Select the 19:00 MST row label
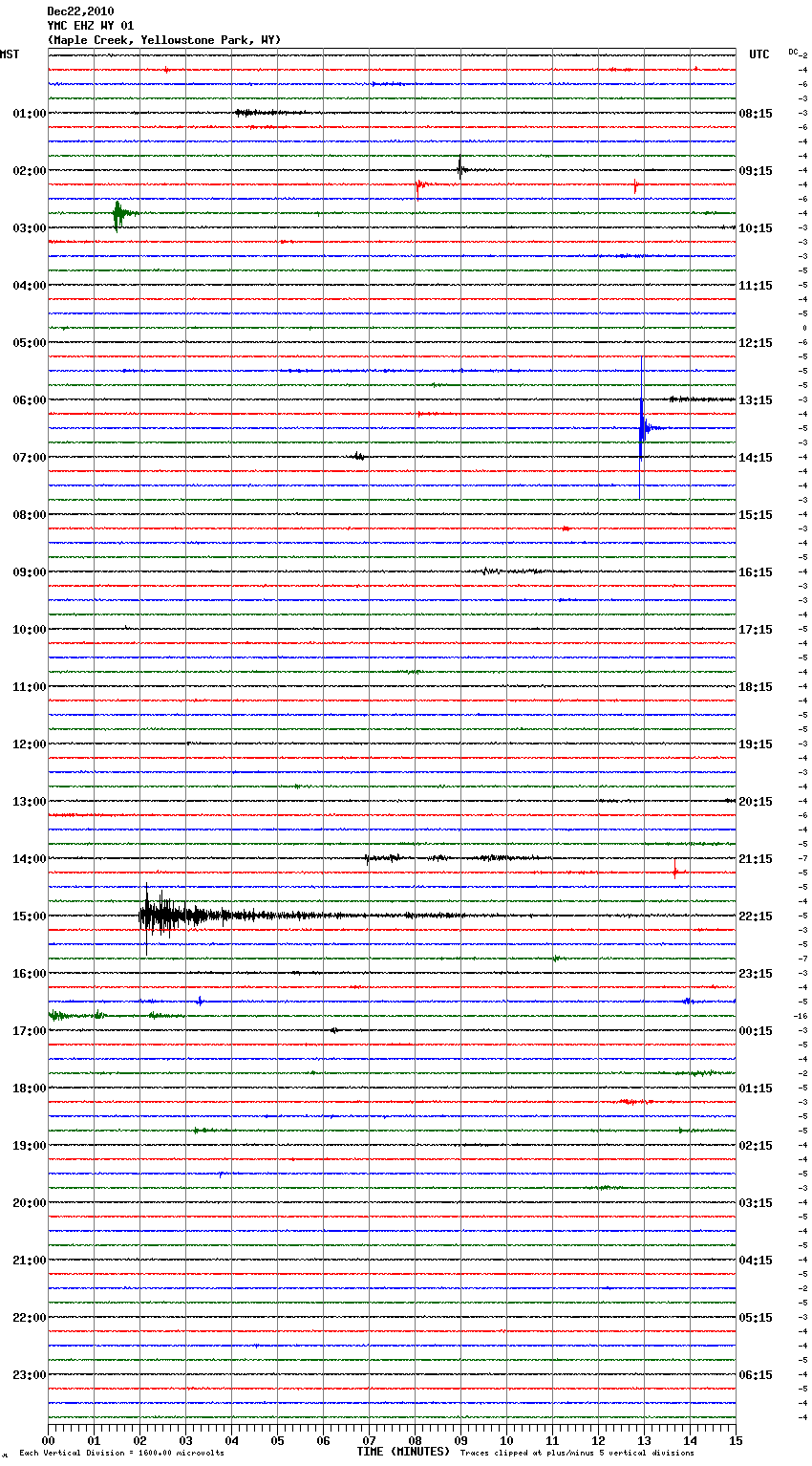Viewport: 812px width, 1466px height. point(29,1146)
